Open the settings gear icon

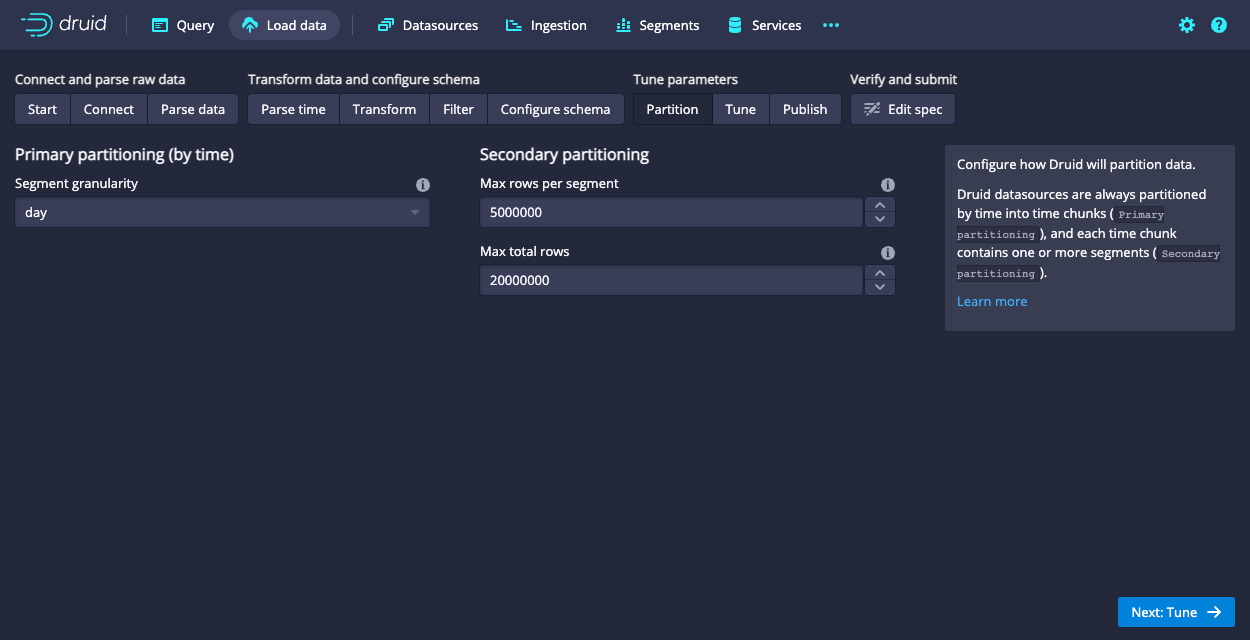point(1187,25)
